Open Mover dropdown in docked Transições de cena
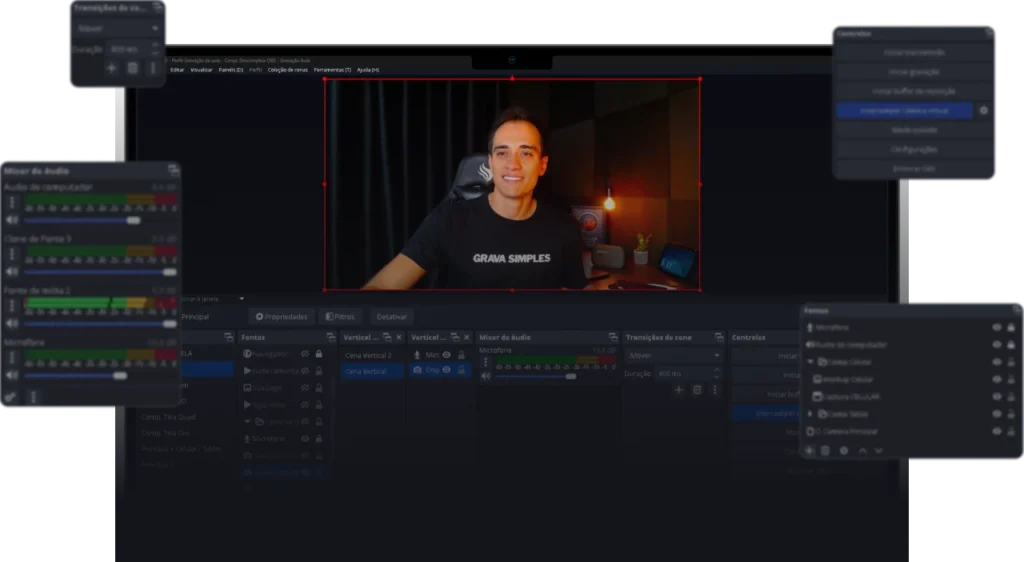Image resolution: width=1024 pixels, height=562 pixels. [x=673, y=356]
